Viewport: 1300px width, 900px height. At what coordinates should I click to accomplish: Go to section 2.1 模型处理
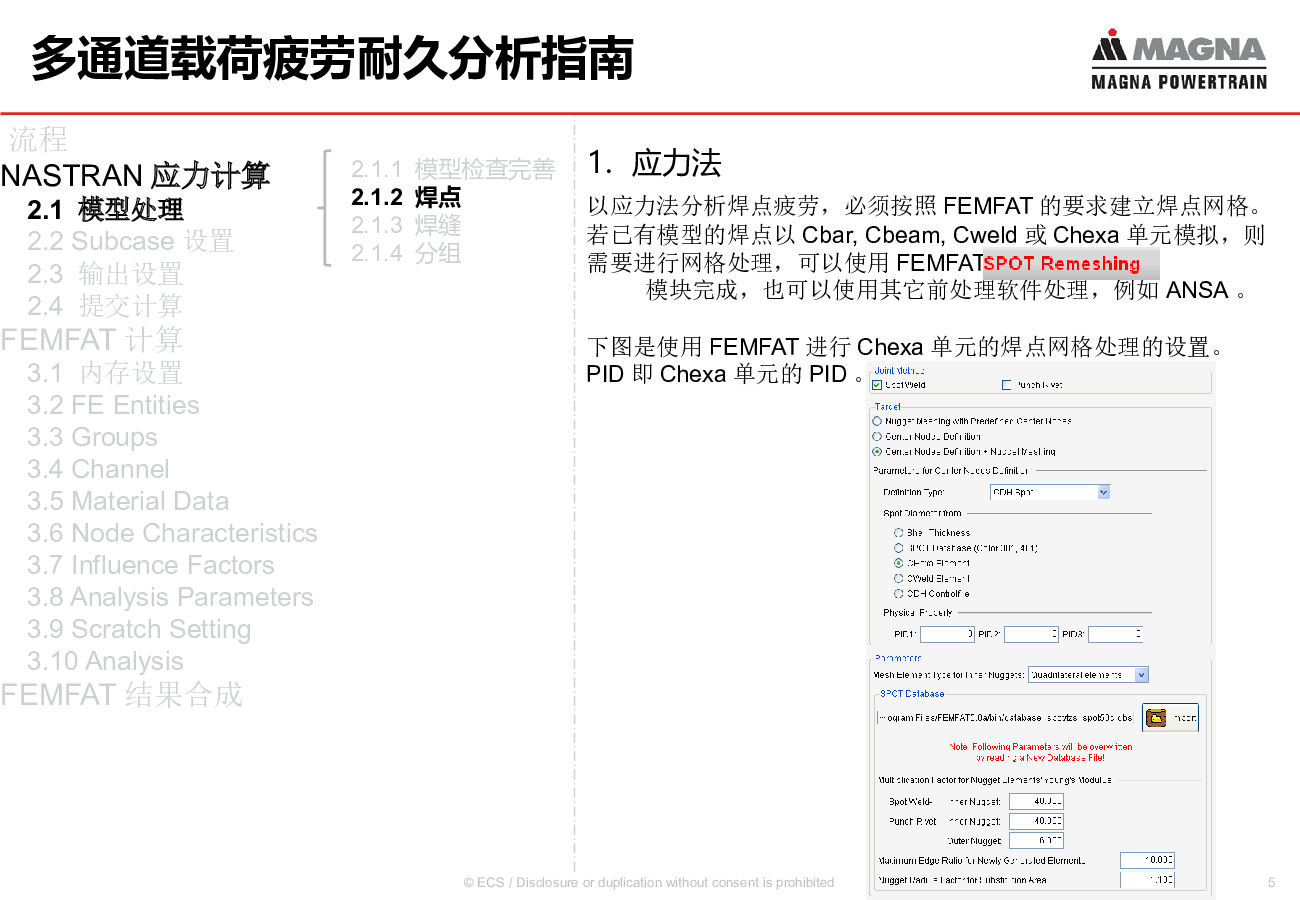pyautogui.click(x=106, y=210)
